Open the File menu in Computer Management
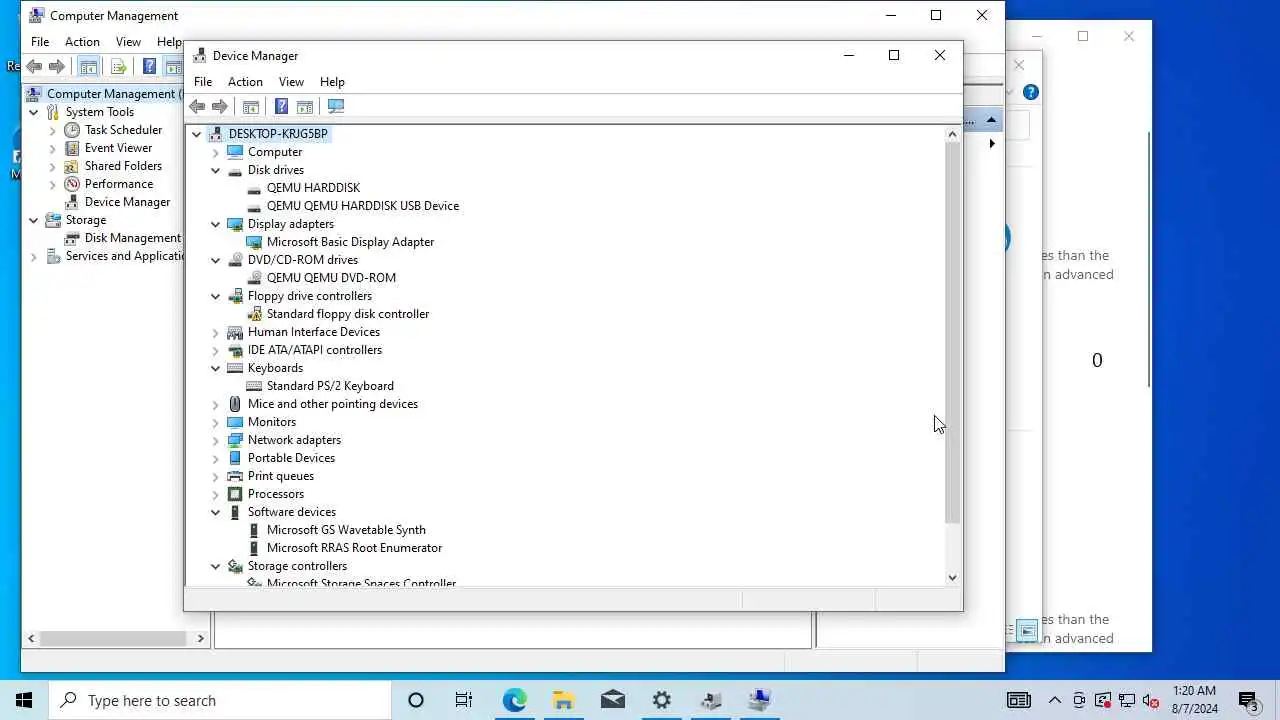The image size is (1280, 720). 40,42
